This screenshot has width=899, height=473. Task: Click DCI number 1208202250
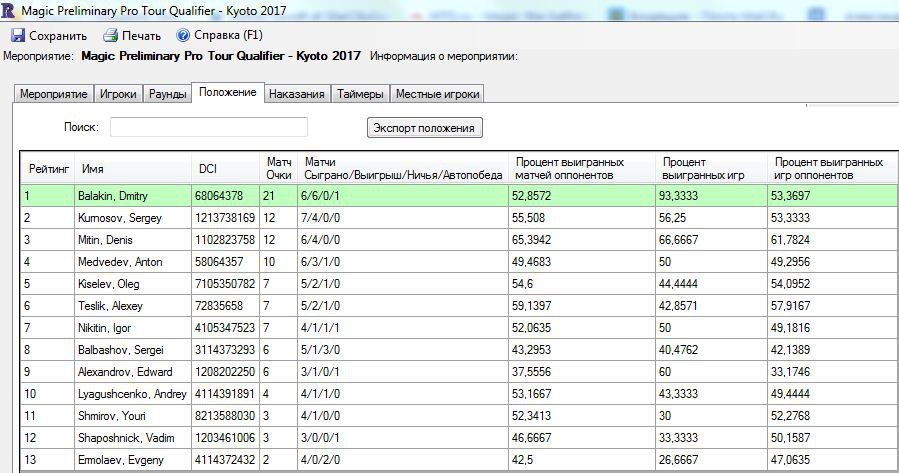[x=225, y=372]
